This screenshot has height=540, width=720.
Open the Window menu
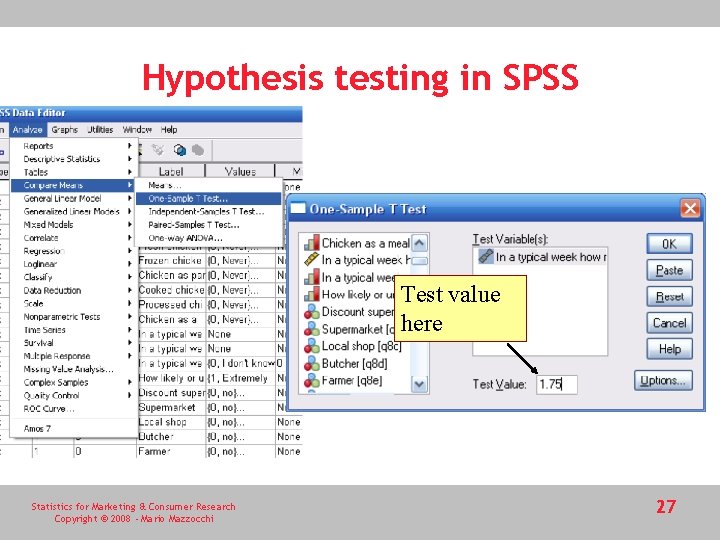pos(137,130)
